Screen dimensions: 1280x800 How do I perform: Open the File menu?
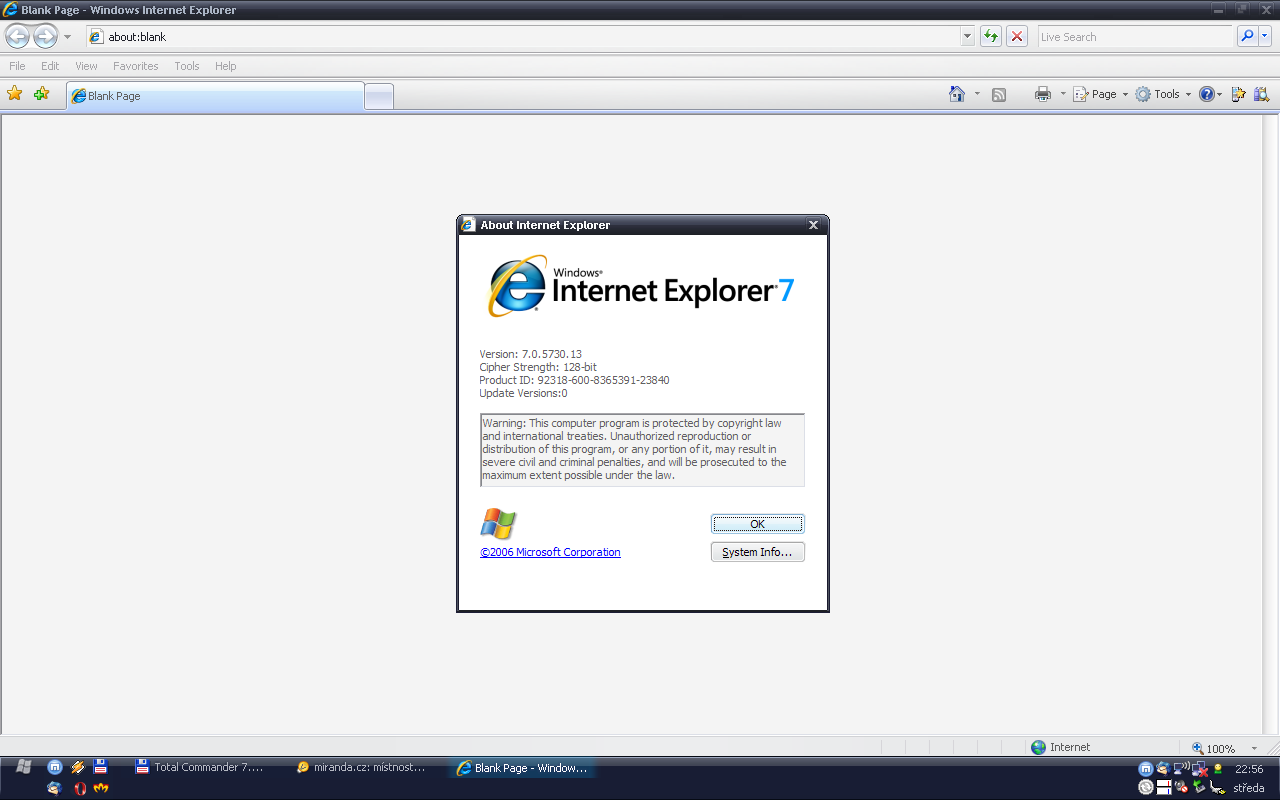(18, 66)
